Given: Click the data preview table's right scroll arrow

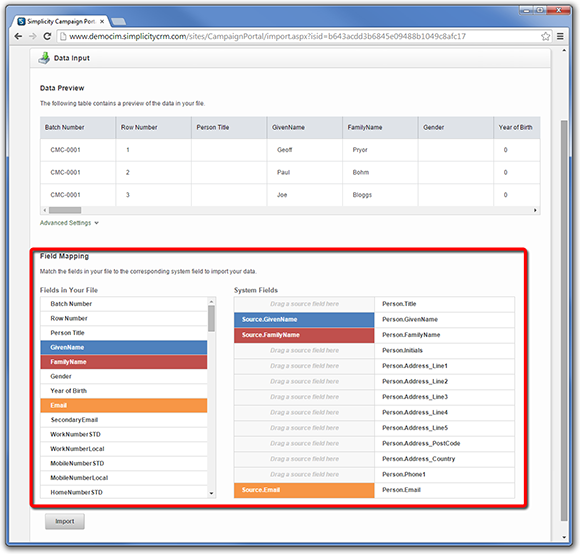Looking at the screenshot, I should pos(535,210).
